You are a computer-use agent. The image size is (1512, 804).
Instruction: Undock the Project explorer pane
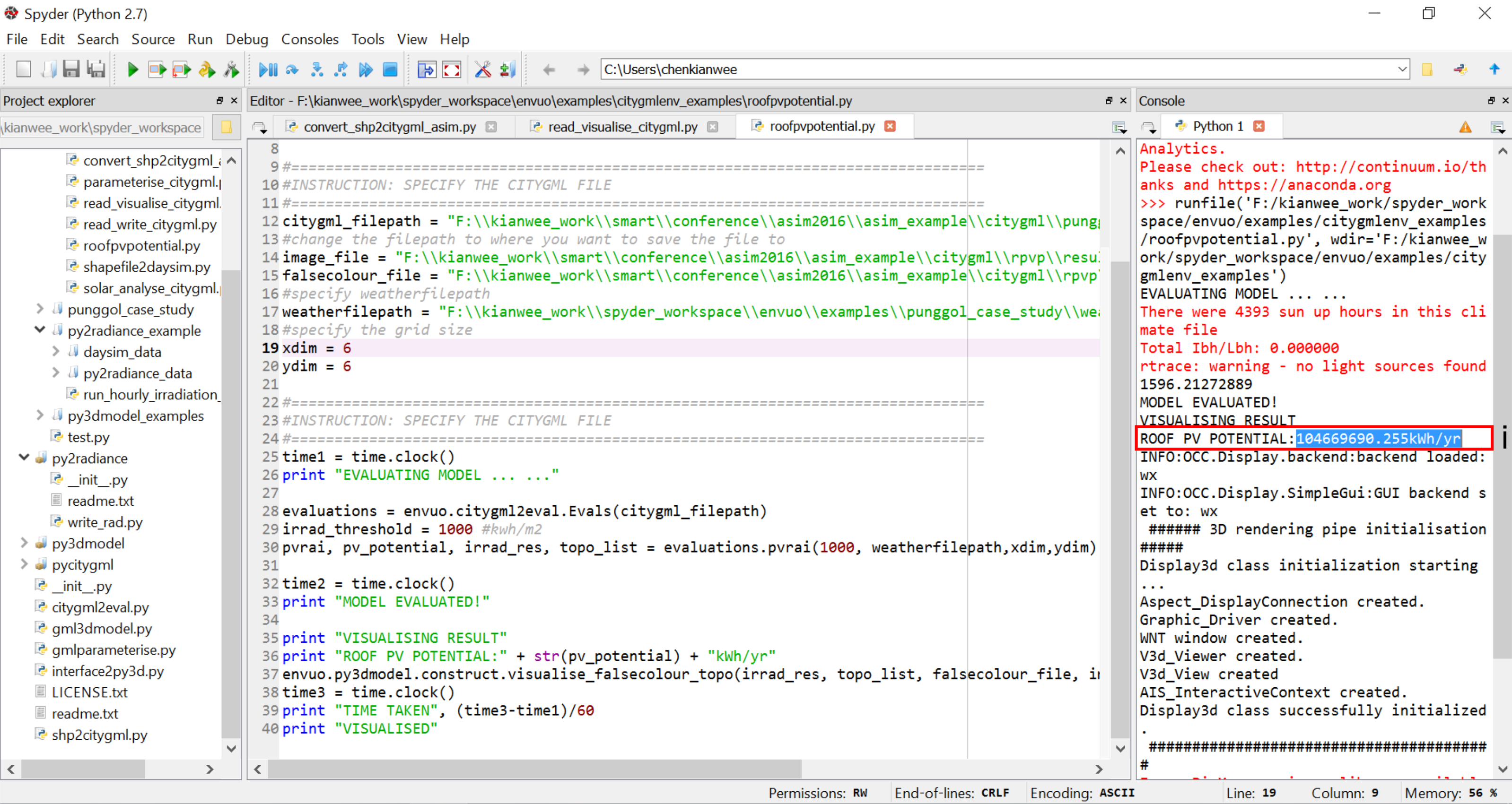point(219,101)
